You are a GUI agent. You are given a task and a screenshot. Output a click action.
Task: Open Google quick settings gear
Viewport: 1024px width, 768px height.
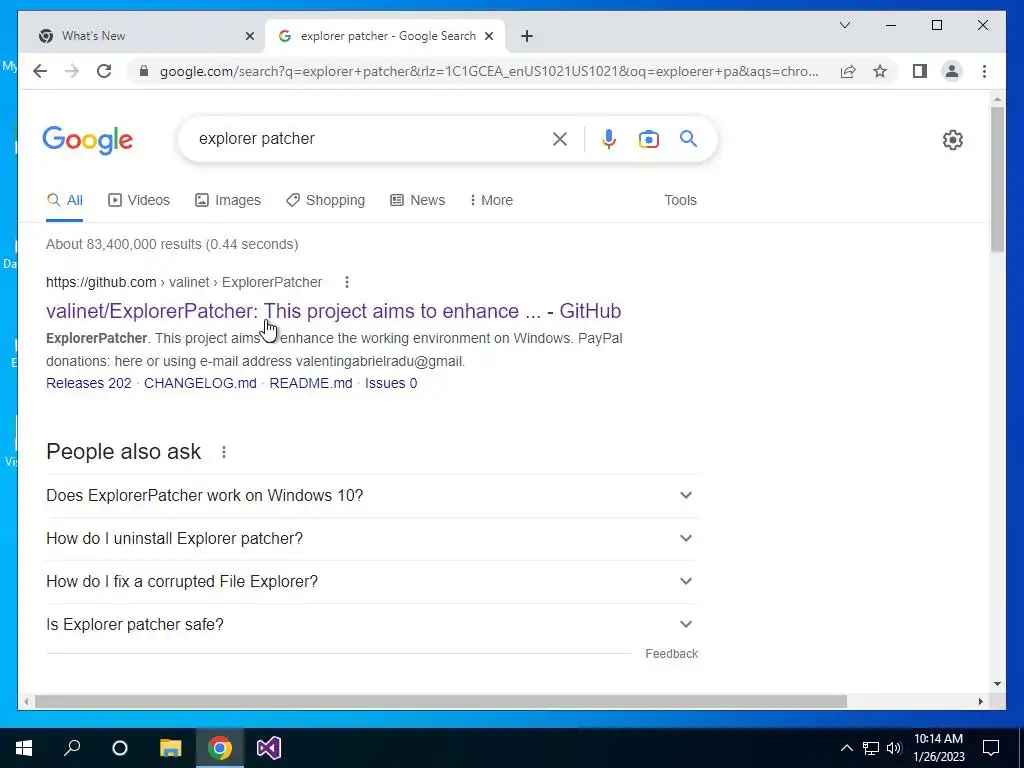952,140
